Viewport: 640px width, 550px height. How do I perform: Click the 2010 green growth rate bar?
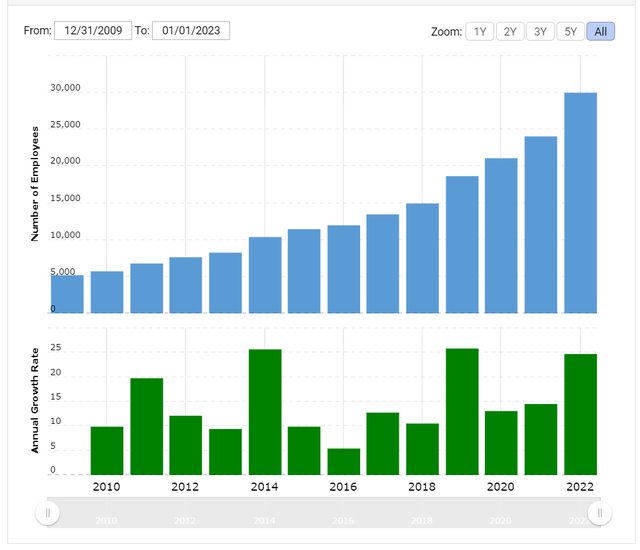pos(107,450)
